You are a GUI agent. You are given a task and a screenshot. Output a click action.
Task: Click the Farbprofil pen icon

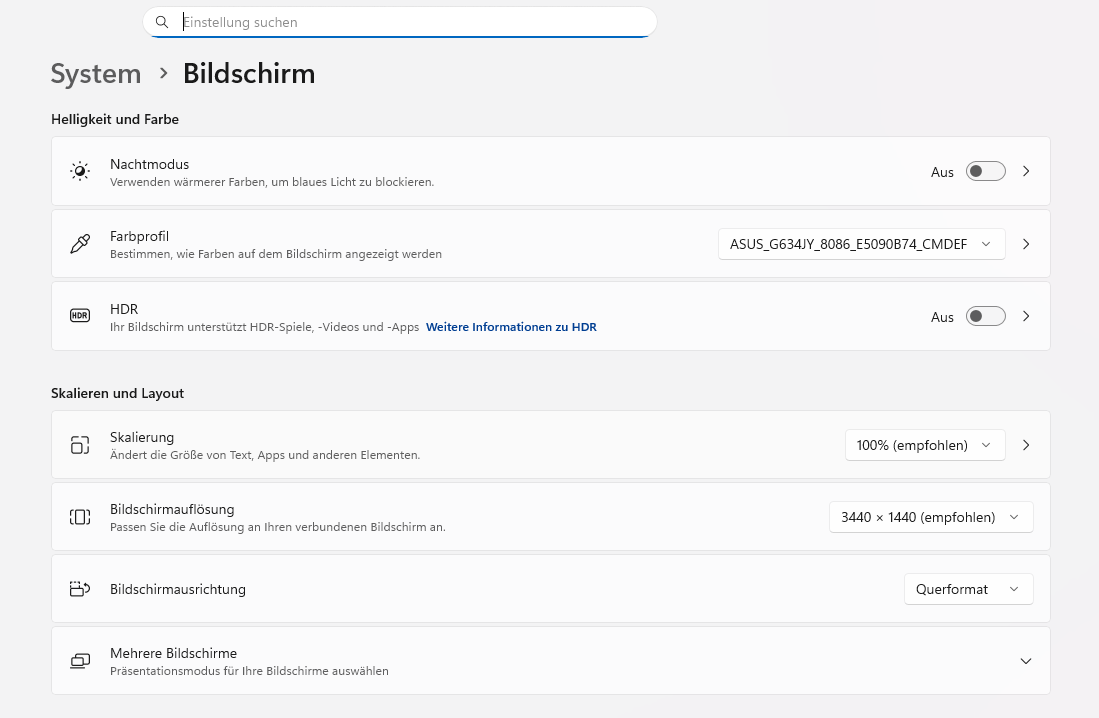tap(80, 244)
